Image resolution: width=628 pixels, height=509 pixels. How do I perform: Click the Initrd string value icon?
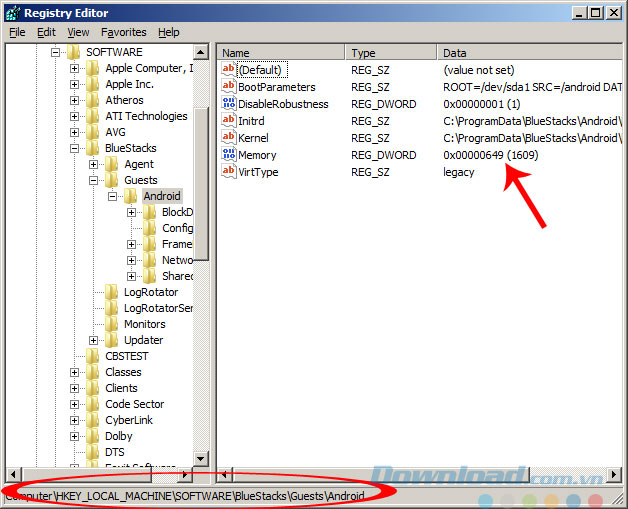[229, 121]
